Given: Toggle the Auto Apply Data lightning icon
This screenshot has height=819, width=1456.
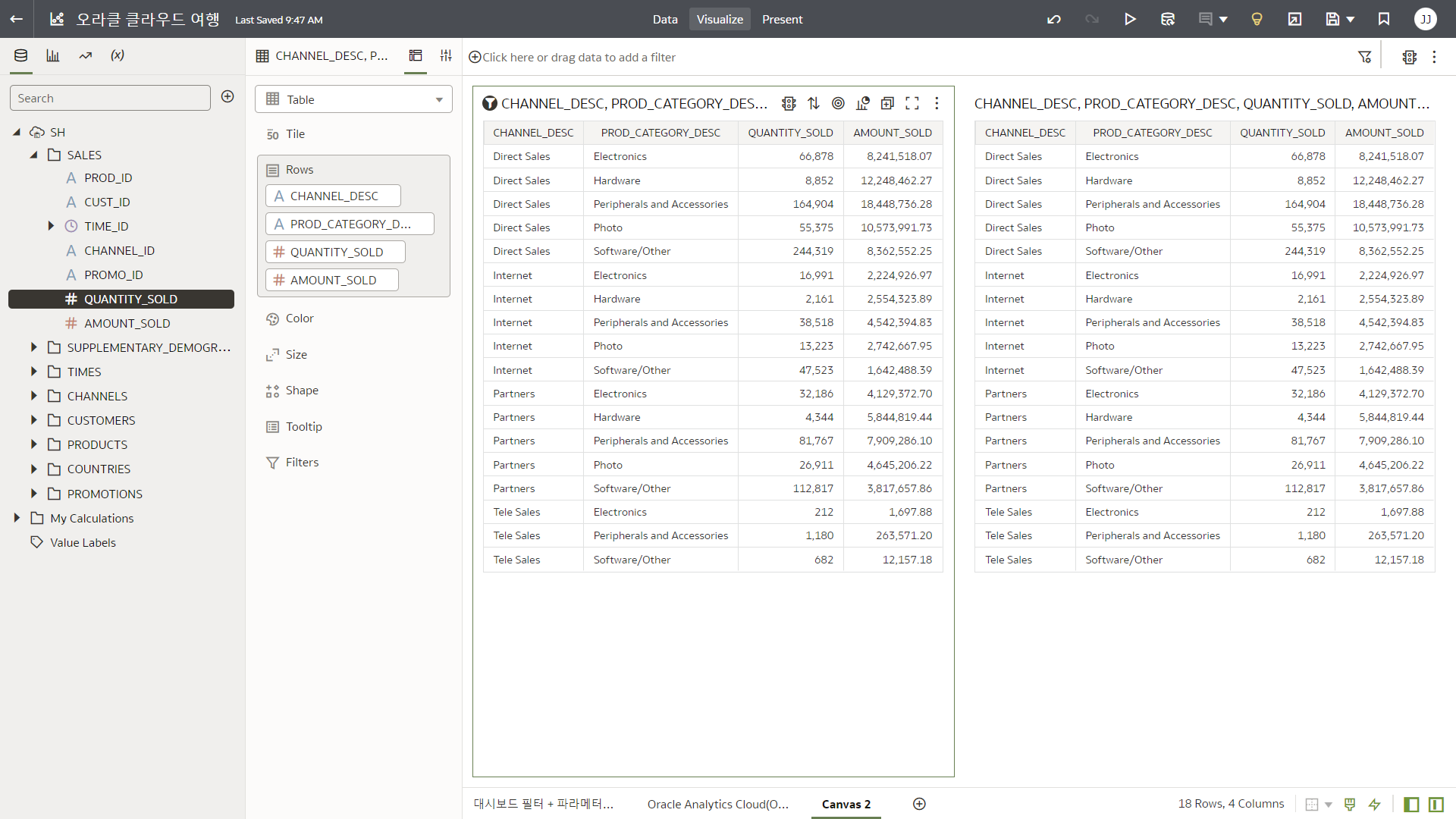Looking at the screenshot, I should (x=1374, y=804).
